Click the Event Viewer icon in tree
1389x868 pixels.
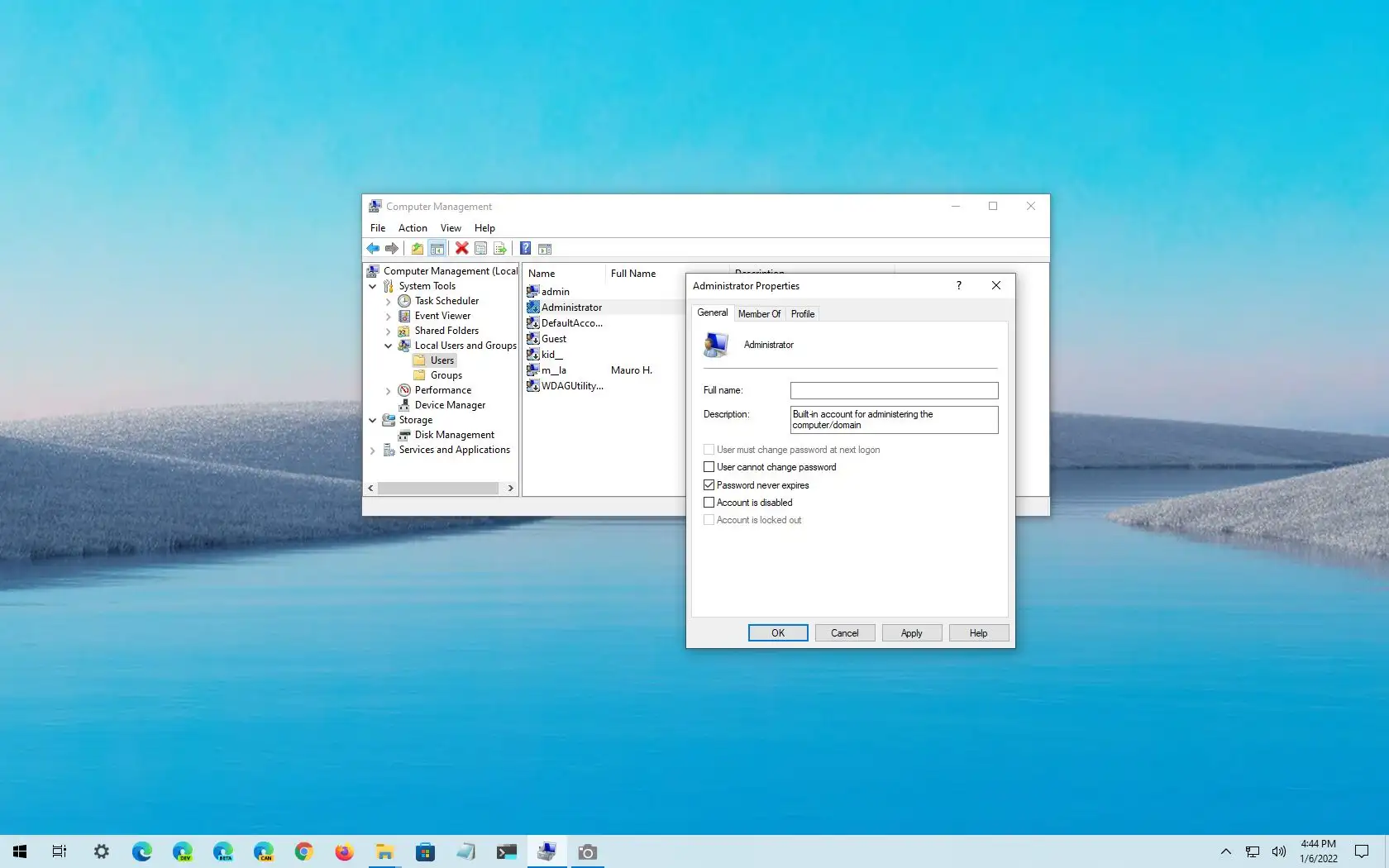pyautogui.click(x=404, y=316)
